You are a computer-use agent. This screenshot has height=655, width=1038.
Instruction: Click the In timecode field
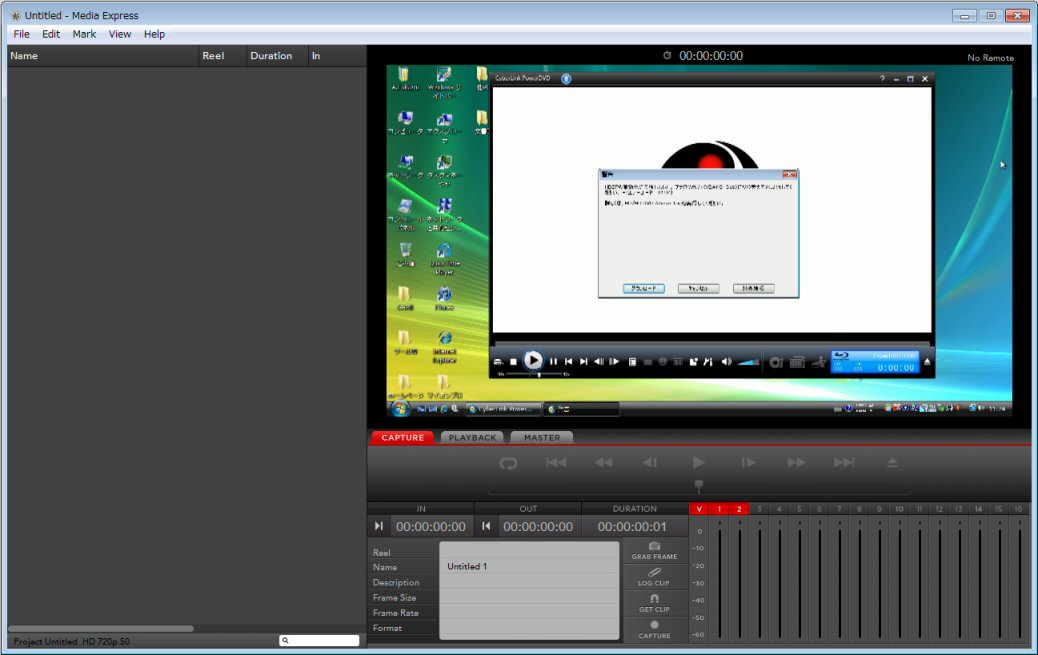click(430, 527)
